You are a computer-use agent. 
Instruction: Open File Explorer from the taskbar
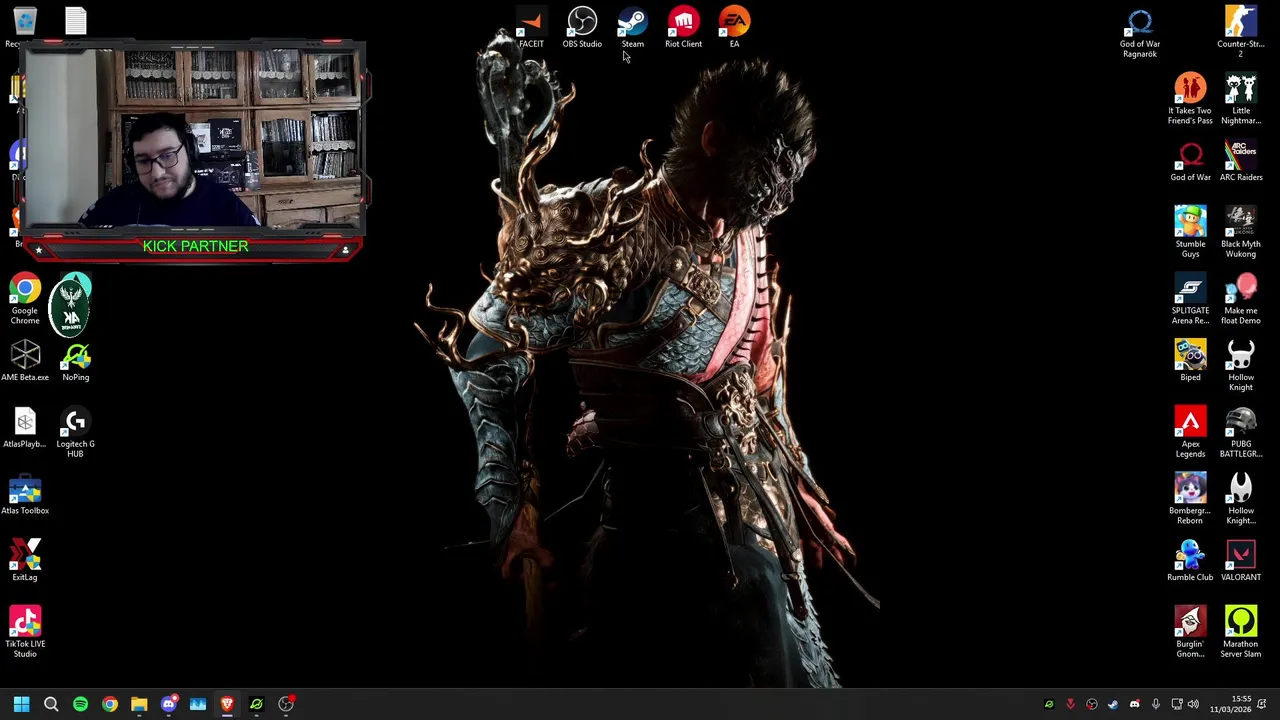tap(139, 704)
